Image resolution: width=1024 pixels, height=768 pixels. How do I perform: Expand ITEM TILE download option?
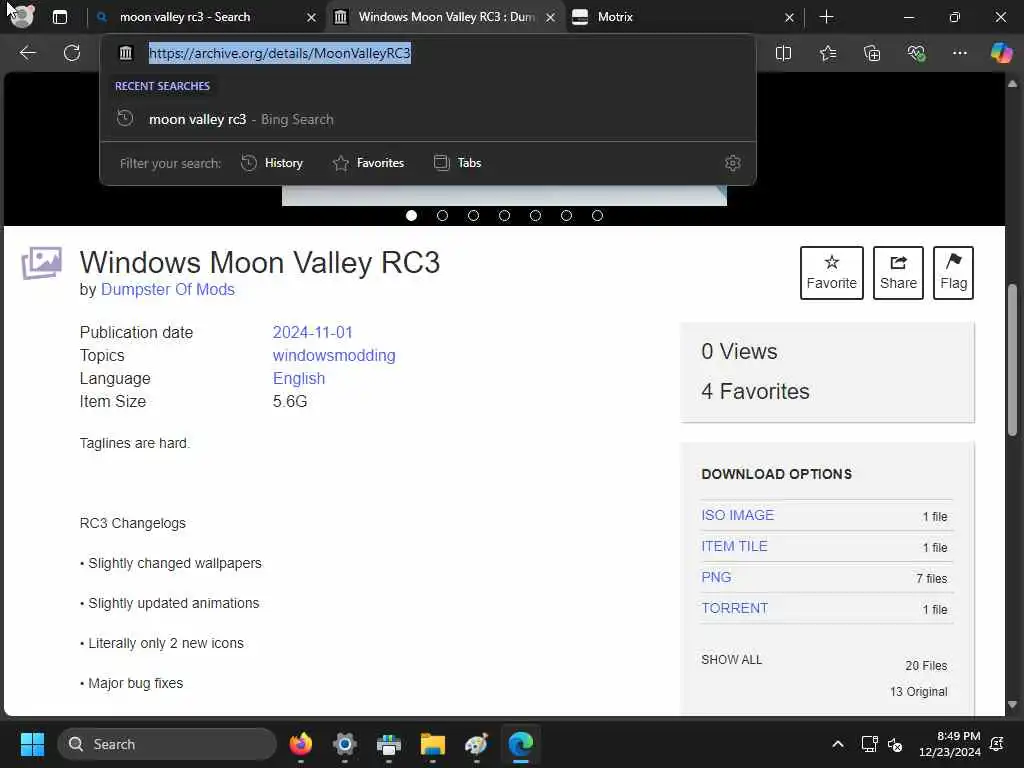[734, 546]
